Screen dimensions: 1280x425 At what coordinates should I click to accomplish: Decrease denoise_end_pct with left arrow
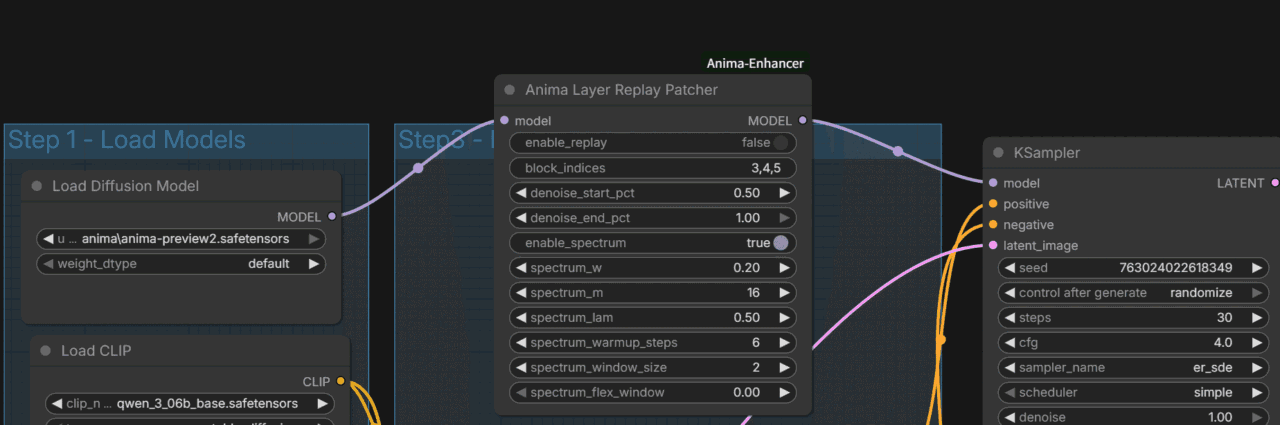(x=520, y=218)
